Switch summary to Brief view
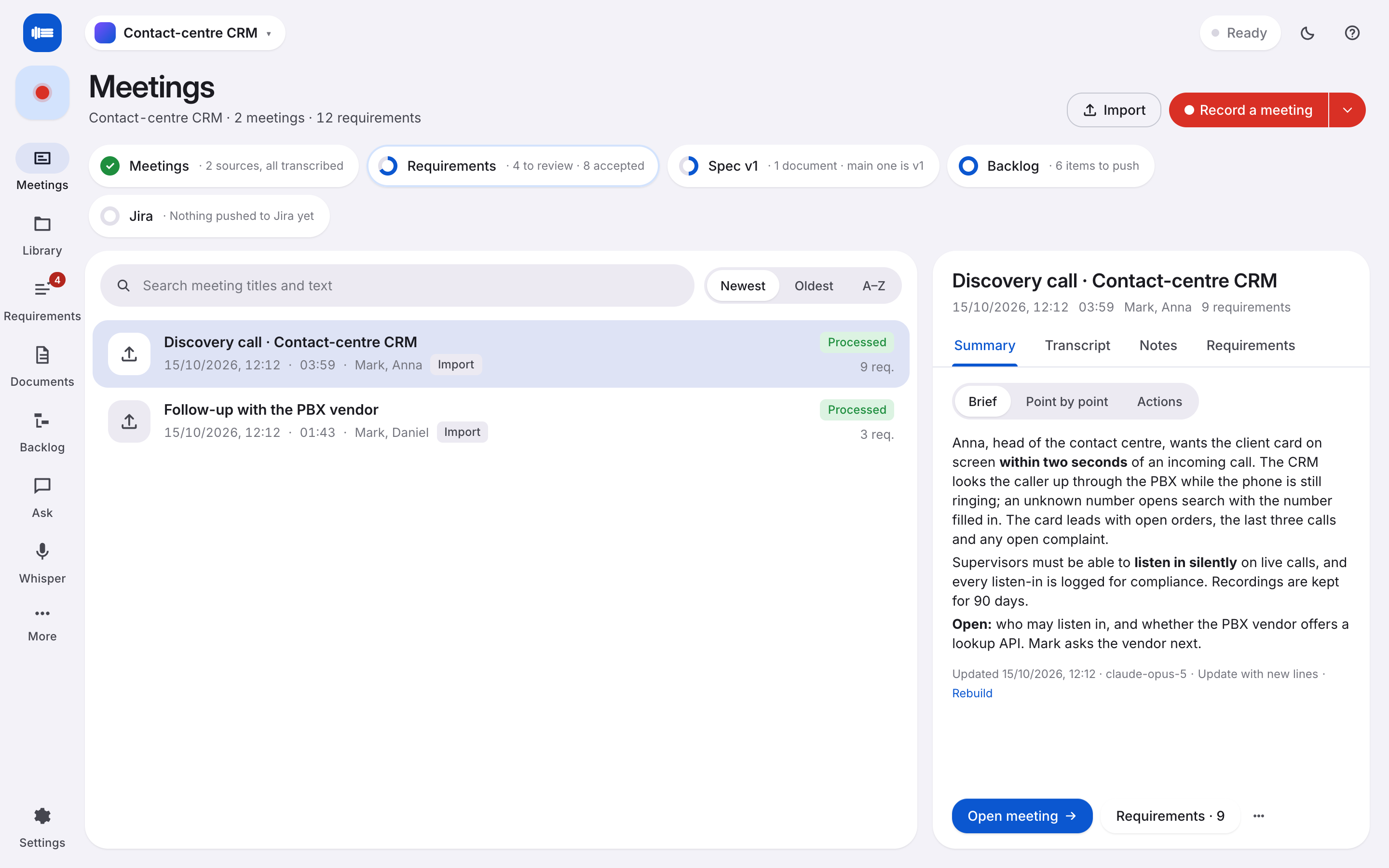The width and height of the screenshot is (1389, 868). click(x=982, y=401)
